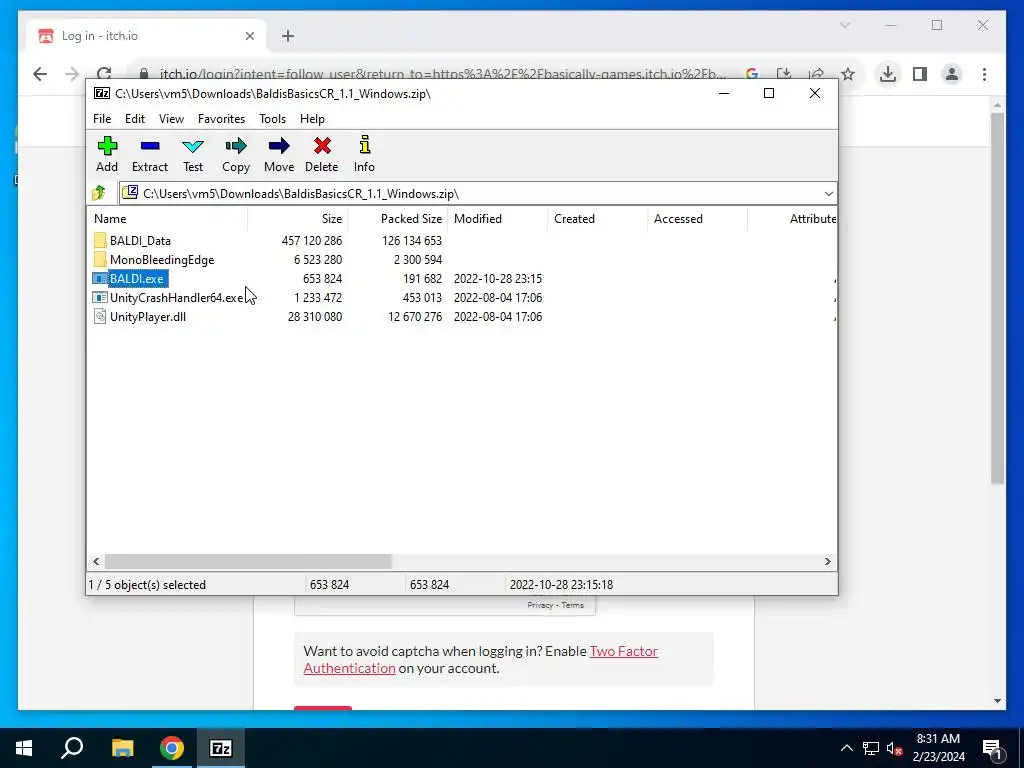Click the Chrome URL address bar
1024x768 pixels.
pyautogui.click(x=441, y=74)
